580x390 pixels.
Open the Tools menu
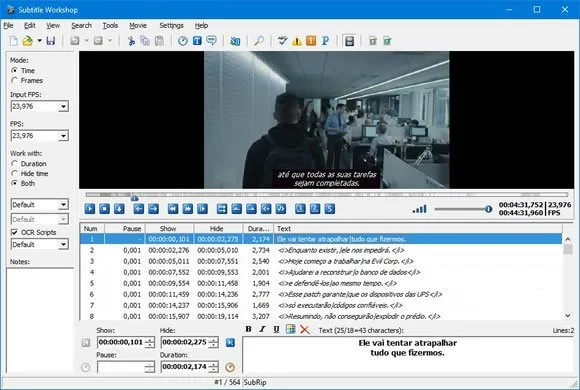point(110,25)
